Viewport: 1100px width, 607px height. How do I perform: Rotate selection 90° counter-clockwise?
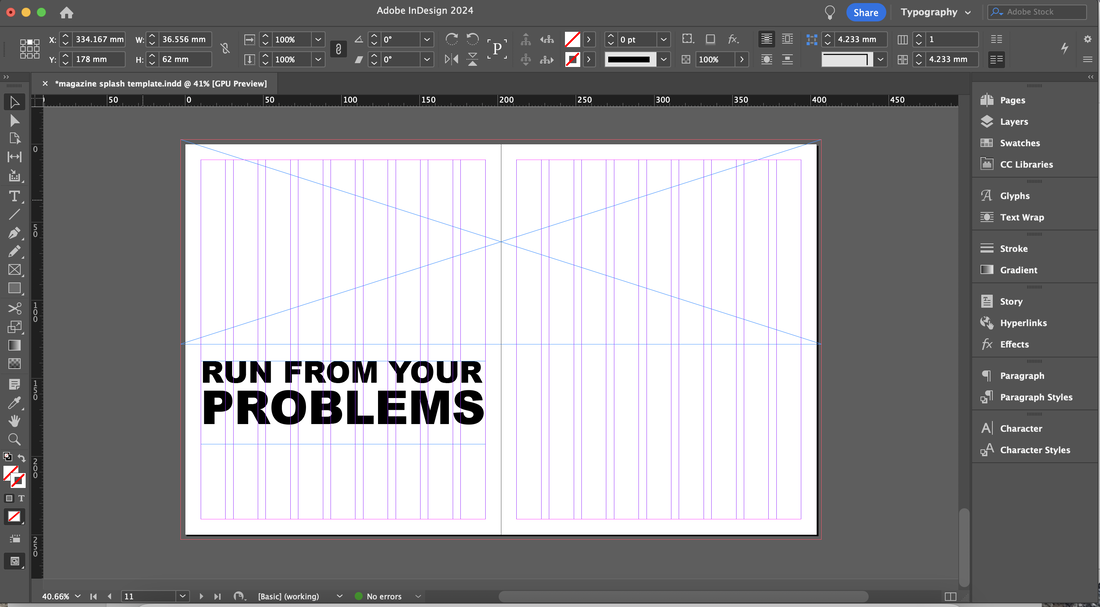(473, 39)
